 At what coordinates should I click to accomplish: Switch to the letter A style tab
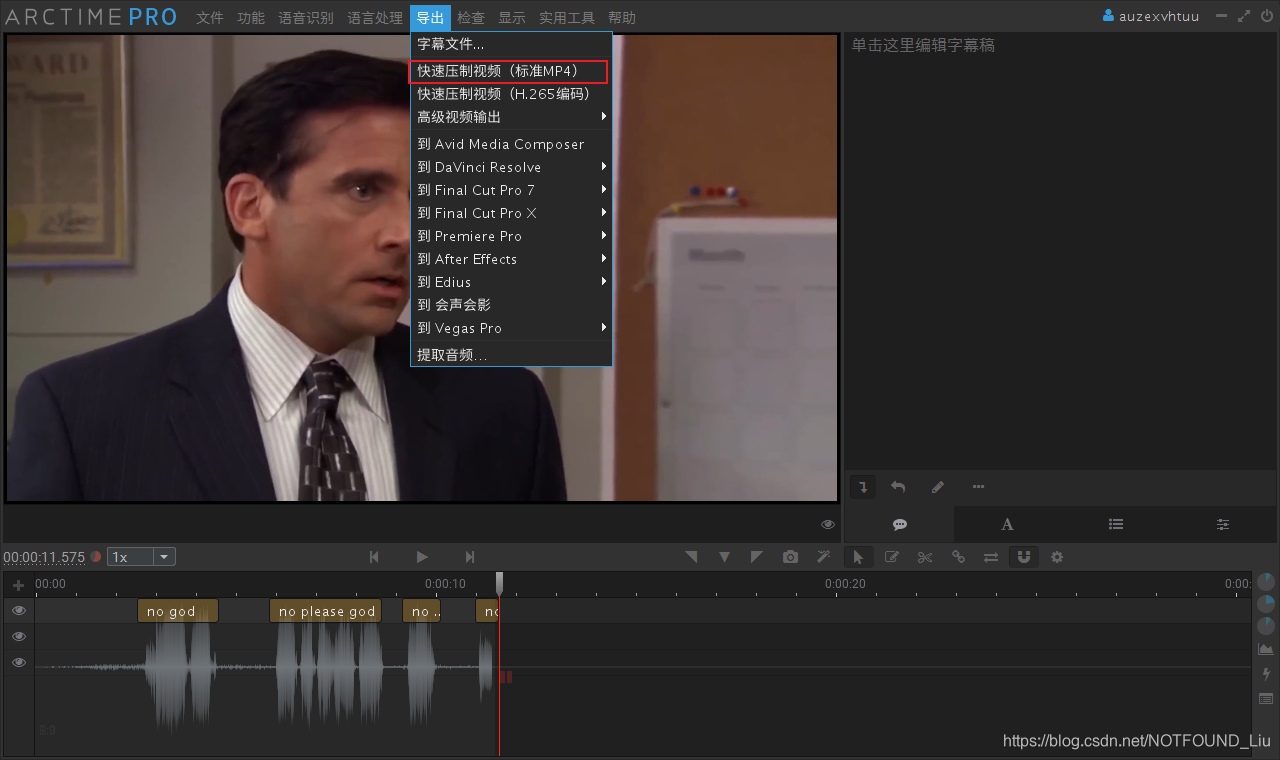(x=1008, y=524)
